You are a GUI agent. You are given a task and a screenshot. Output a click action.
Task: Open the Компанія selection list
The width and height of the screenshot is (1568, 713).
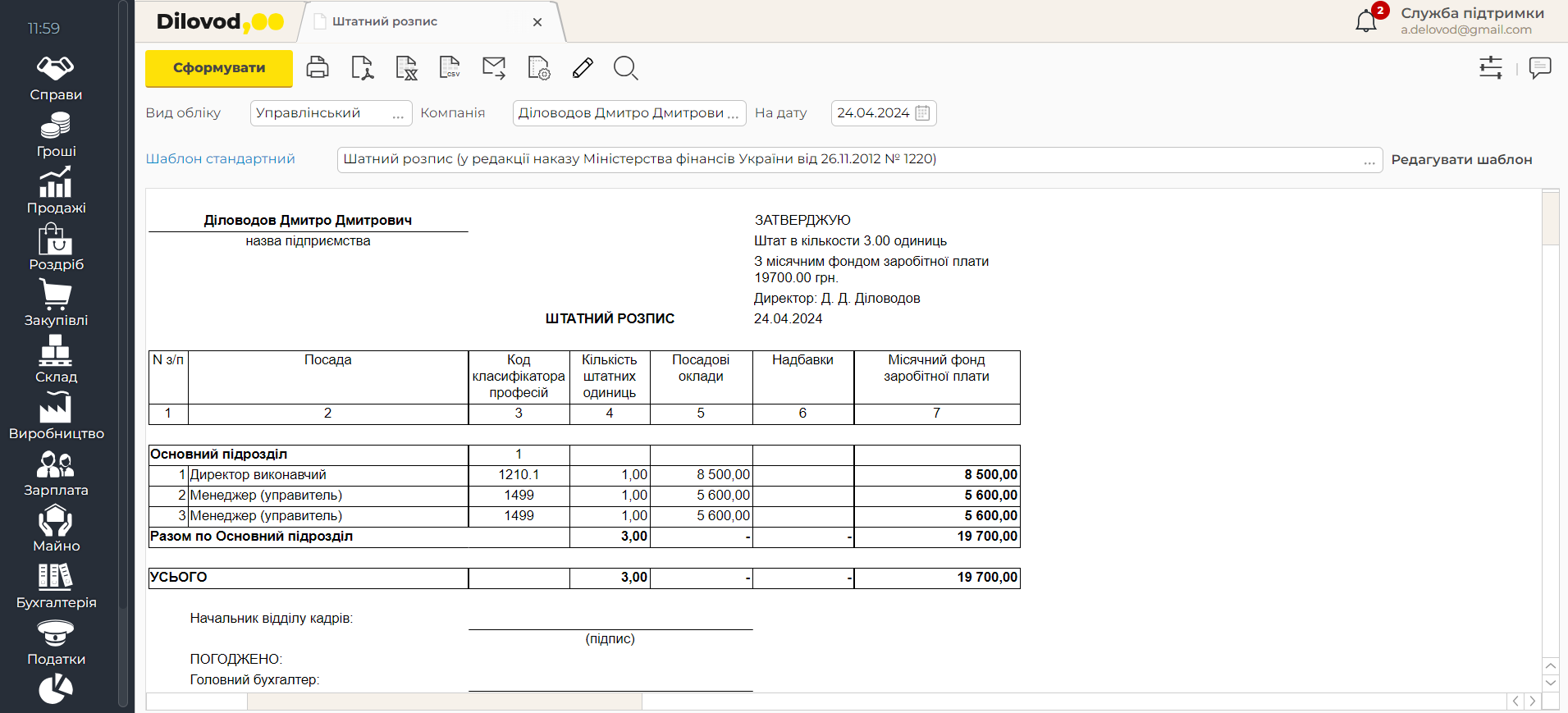[733, 114]
